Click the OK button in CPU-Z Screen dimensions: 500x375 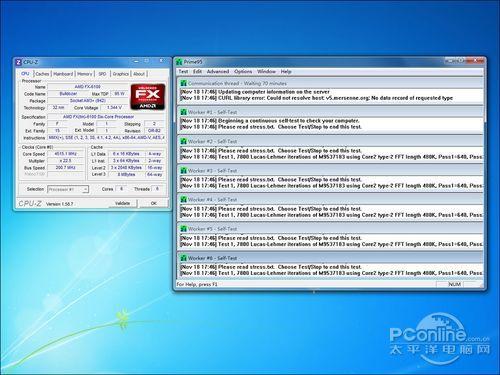tap(153, 203)
